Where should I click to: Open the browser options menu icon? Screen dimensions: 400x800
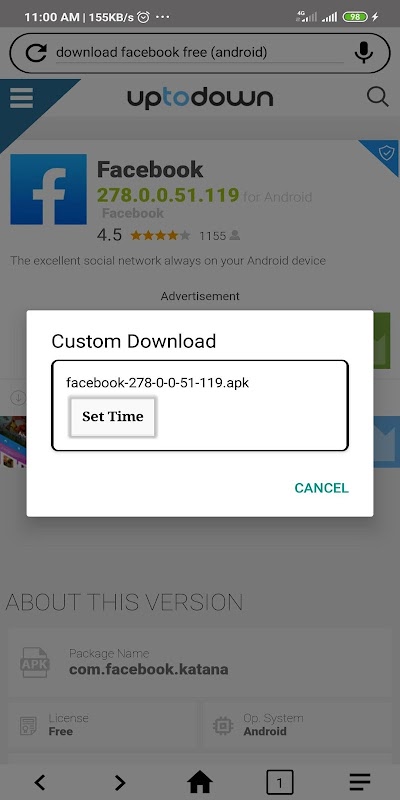point(360,782)
